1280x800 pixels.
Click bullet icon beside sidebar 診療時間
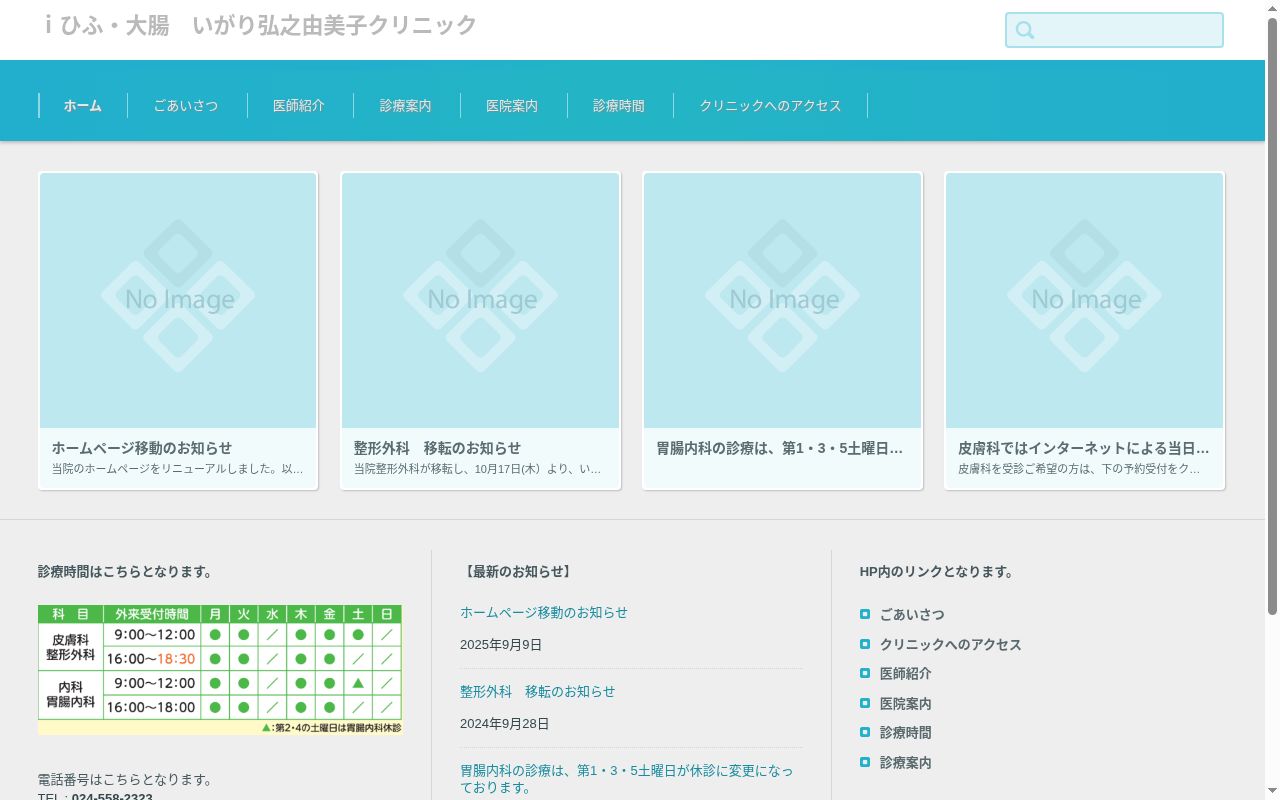click(865, 732)
